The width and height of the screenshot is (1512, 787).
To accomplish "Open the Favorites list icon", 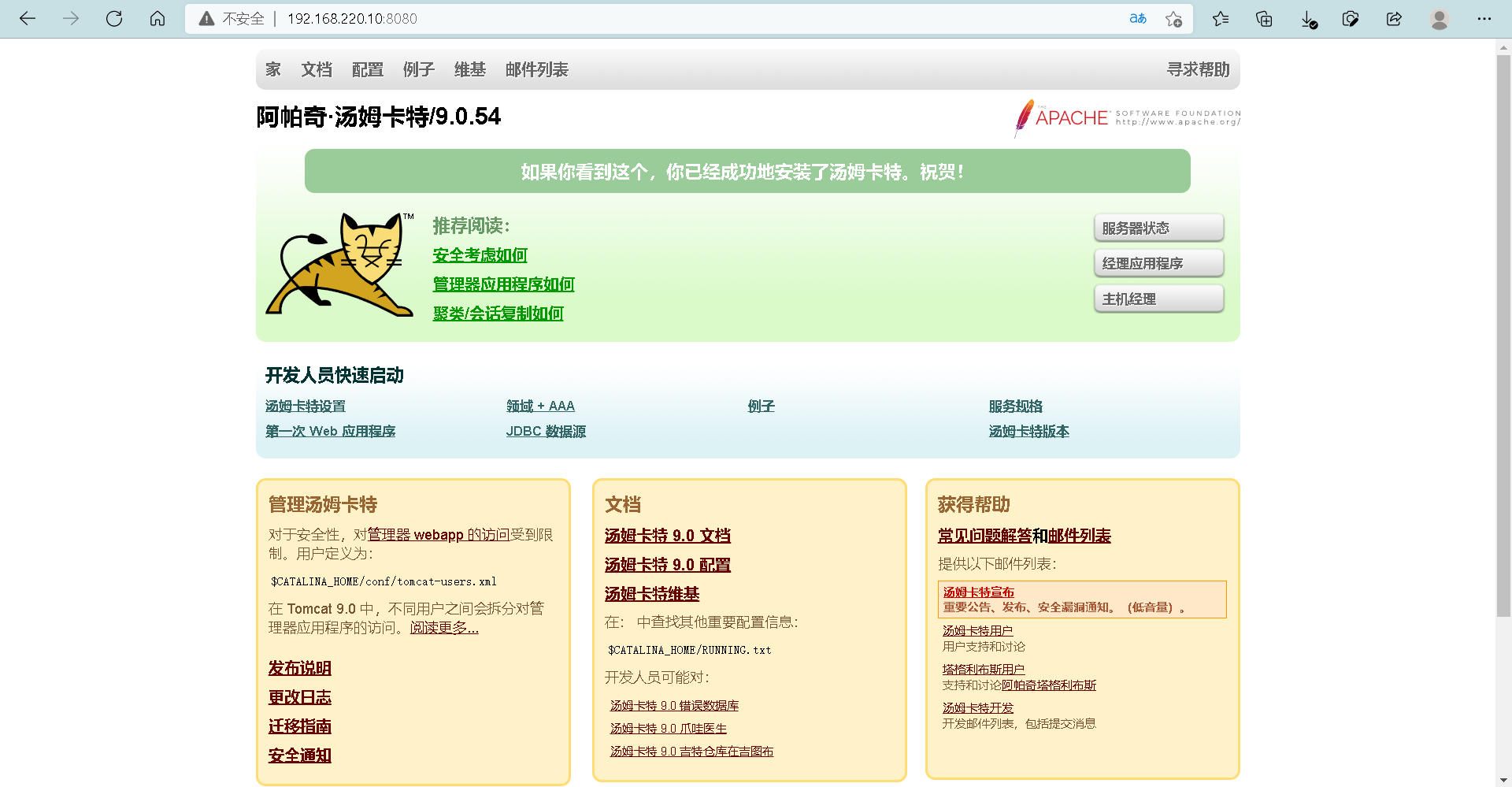I will click(1221, 19).
